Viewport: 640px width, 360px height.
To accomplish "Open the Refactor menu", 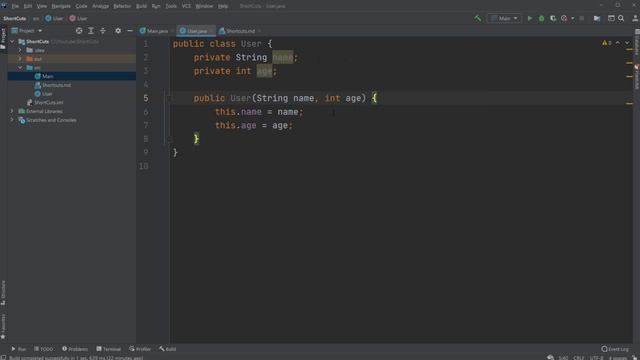I will point(122,6).
